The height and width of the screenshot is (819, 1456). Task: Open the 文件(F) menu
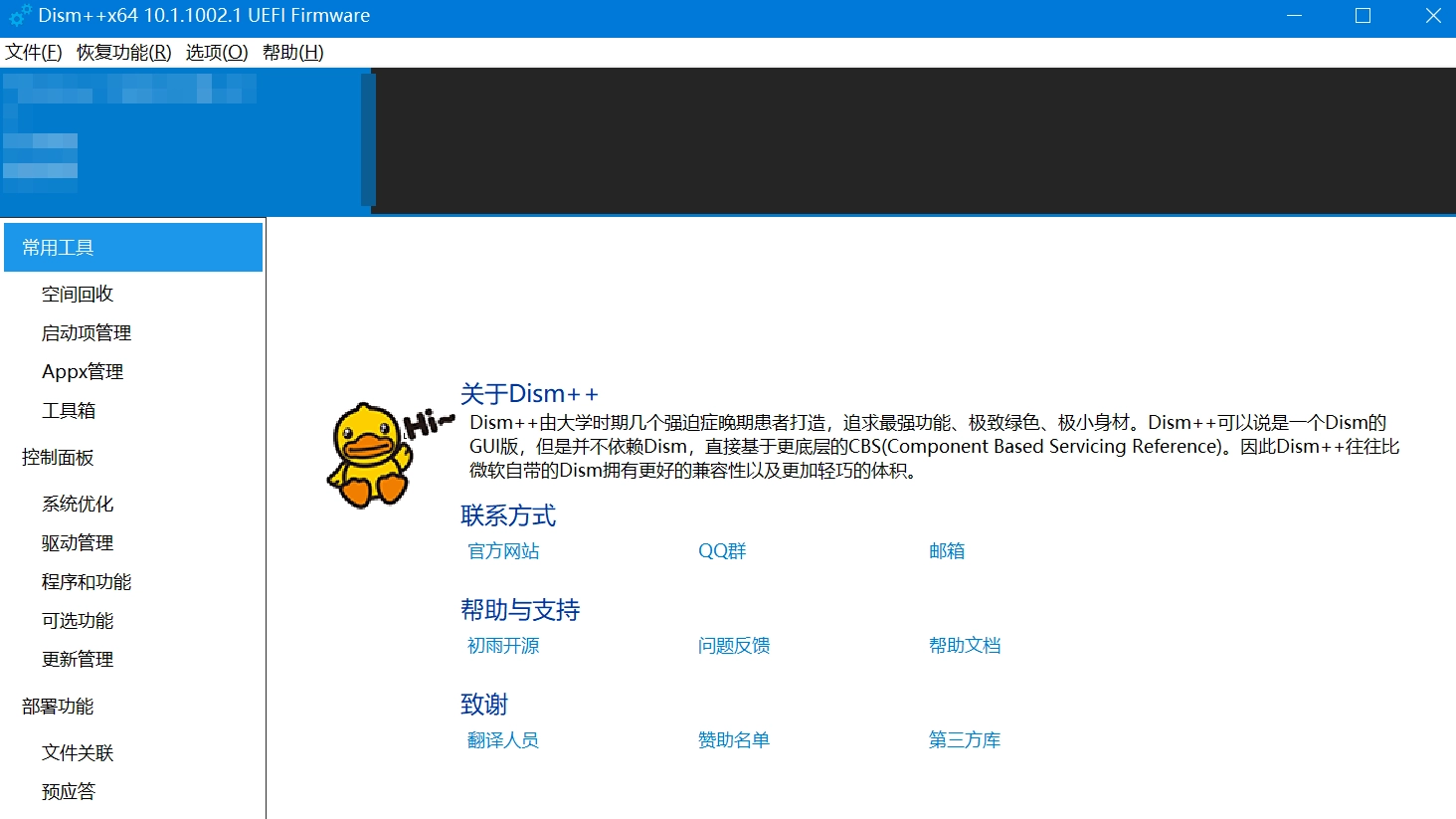[x=34, y=53]
